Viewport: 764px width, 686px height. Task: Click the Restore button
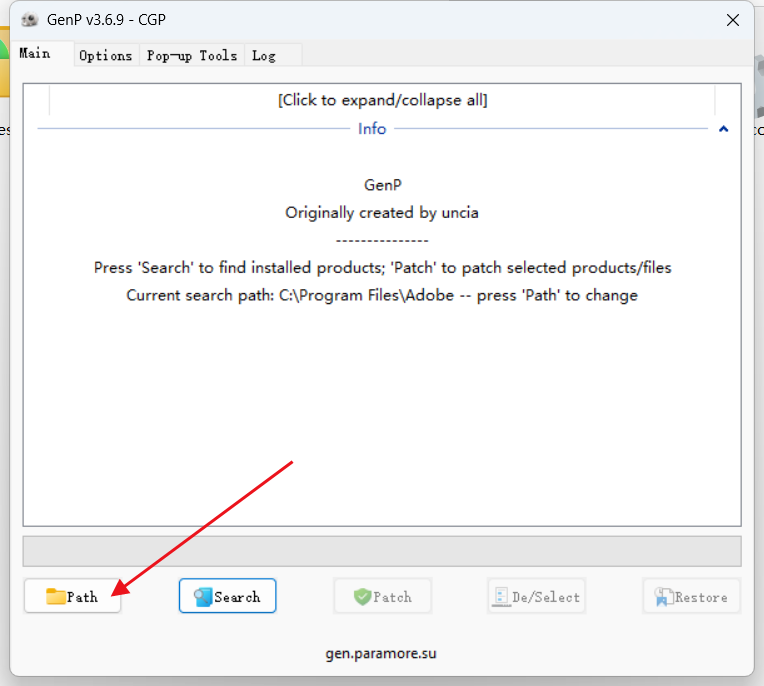coord(691,596)
